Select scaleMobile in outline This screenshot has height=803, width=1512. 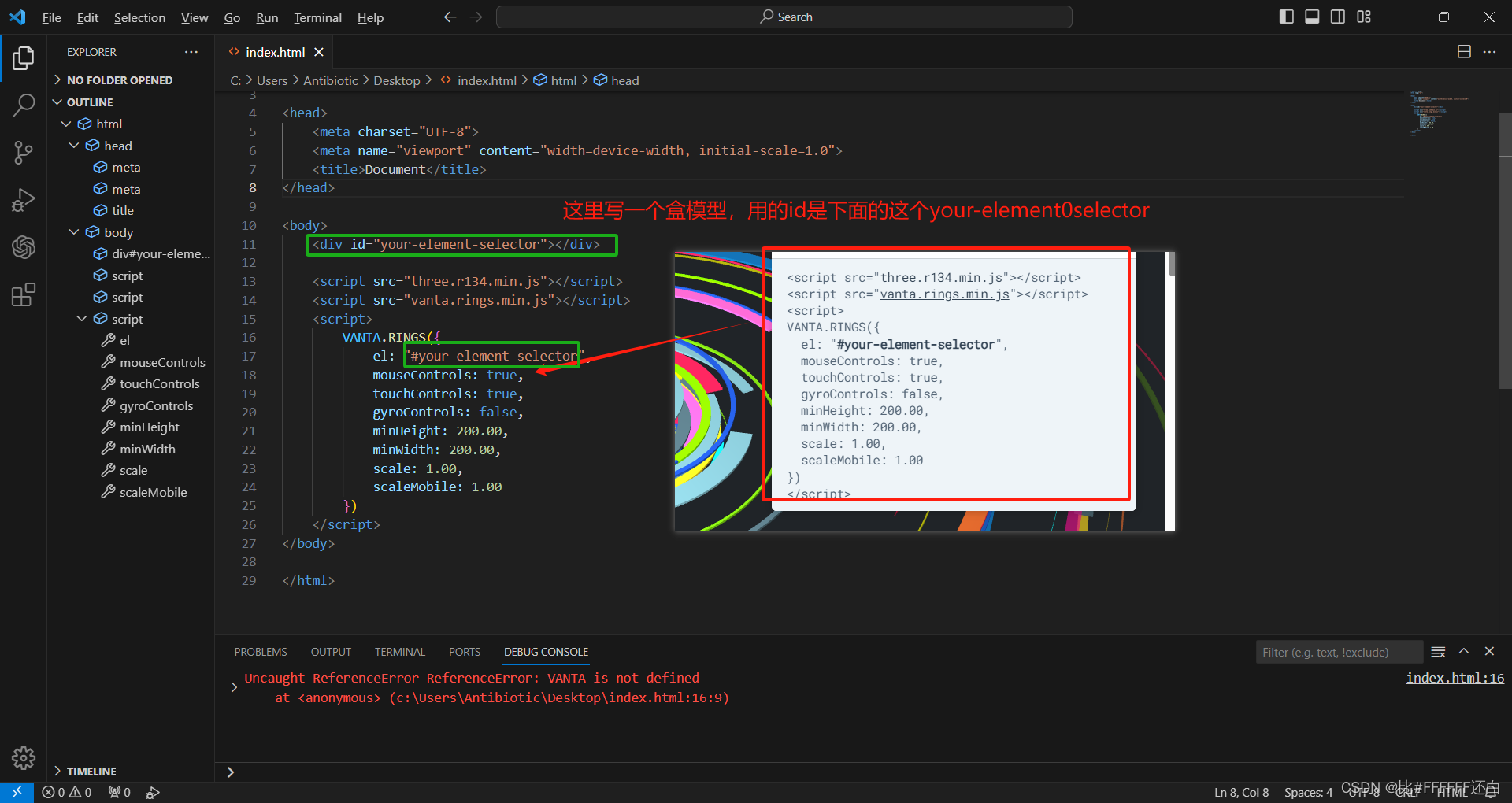(153, 492)
